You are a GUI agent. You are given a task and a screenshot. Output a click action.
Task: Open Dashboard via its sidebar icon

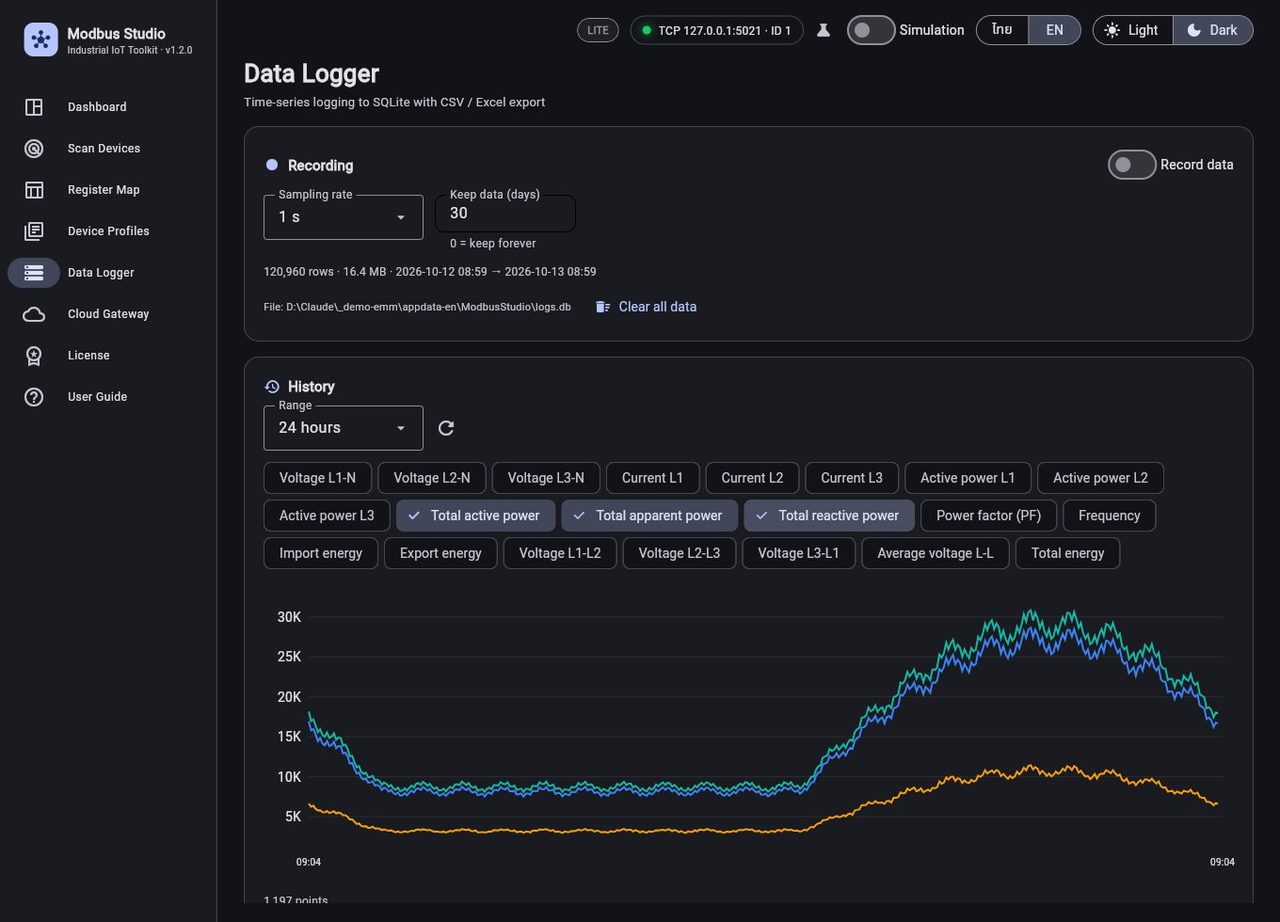(34, 107)
